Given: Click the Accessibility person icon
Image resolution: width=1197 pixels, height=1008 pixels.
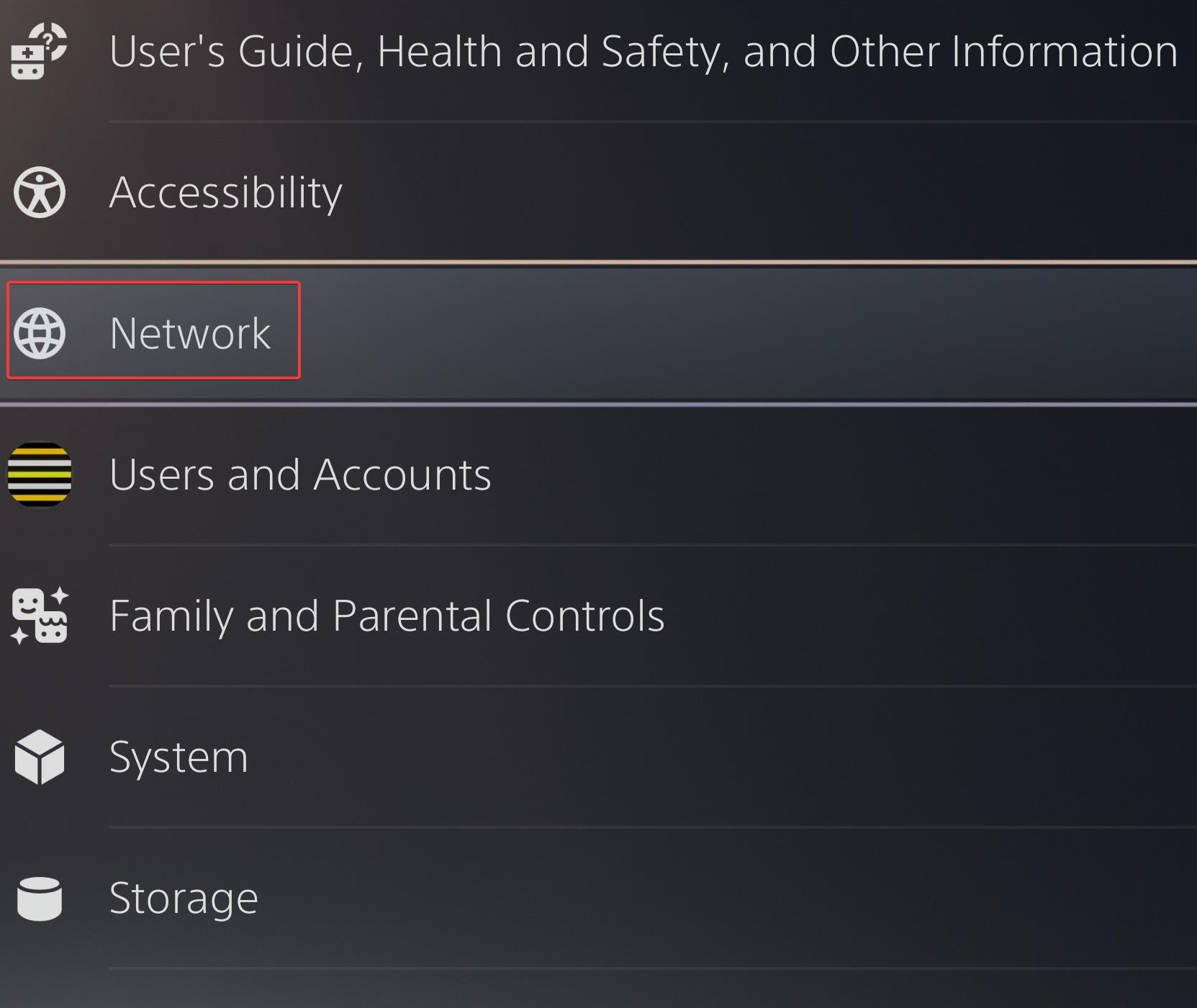Looking at the screenshot, I should (x=40, y=192).
